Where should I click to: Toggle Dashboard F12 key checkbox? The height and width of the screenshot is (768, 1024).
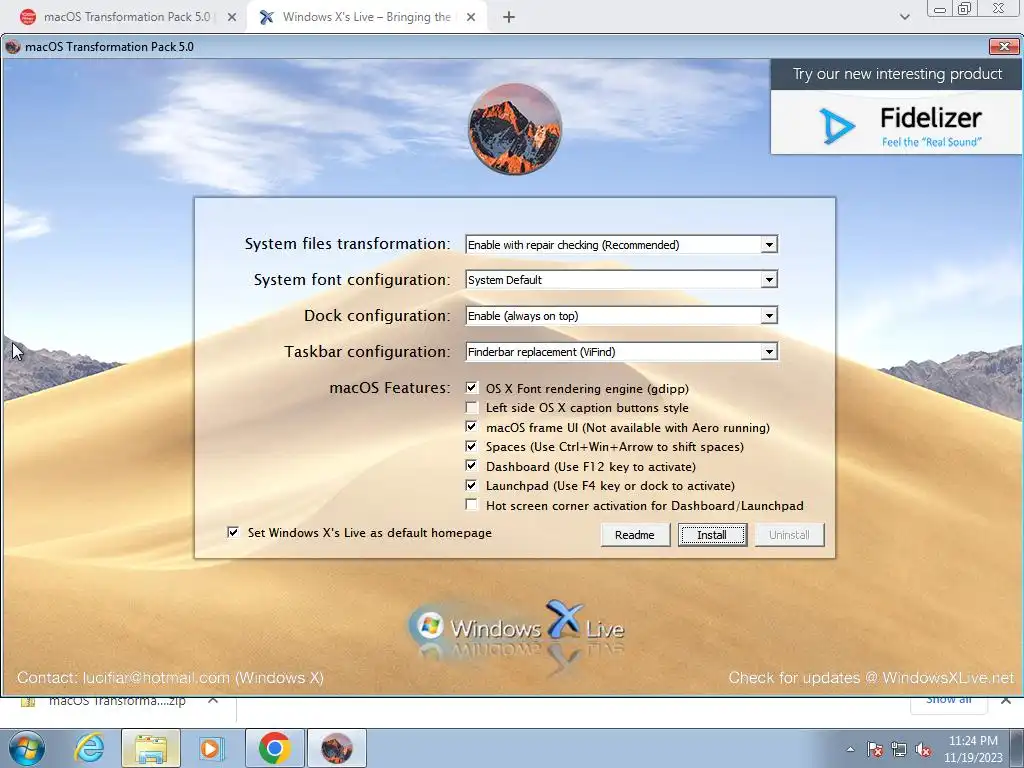click(472, 466)
